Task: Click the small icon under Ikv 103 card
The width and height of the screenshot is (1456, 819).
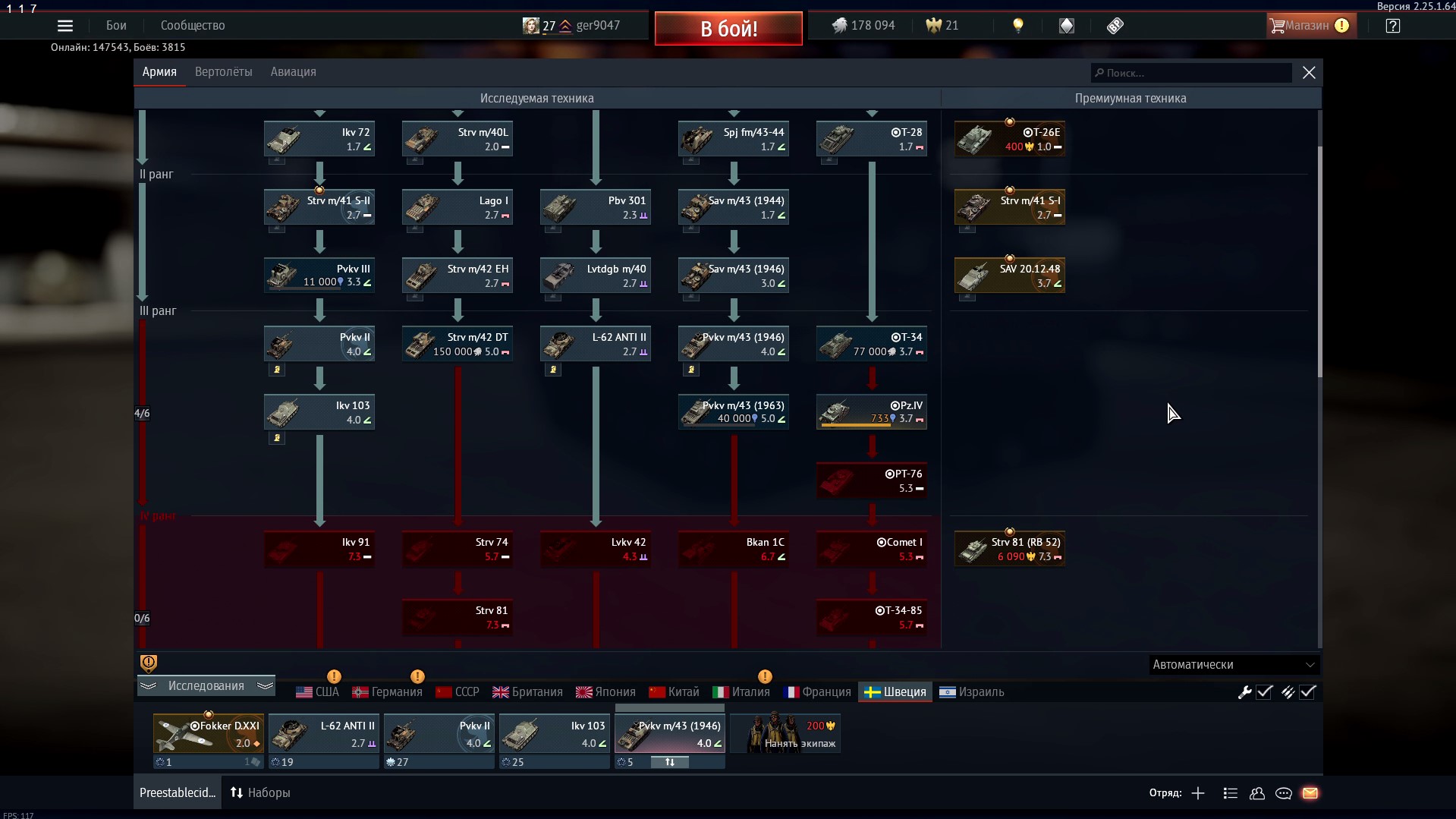Action: point(277,438)
